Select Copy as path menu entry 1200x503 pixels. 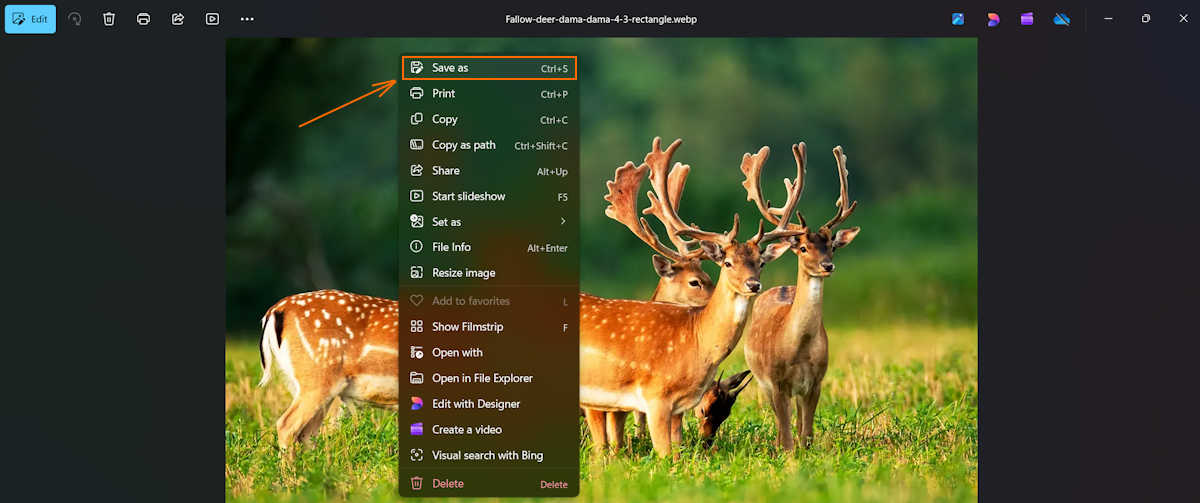(x=489, y=145)
